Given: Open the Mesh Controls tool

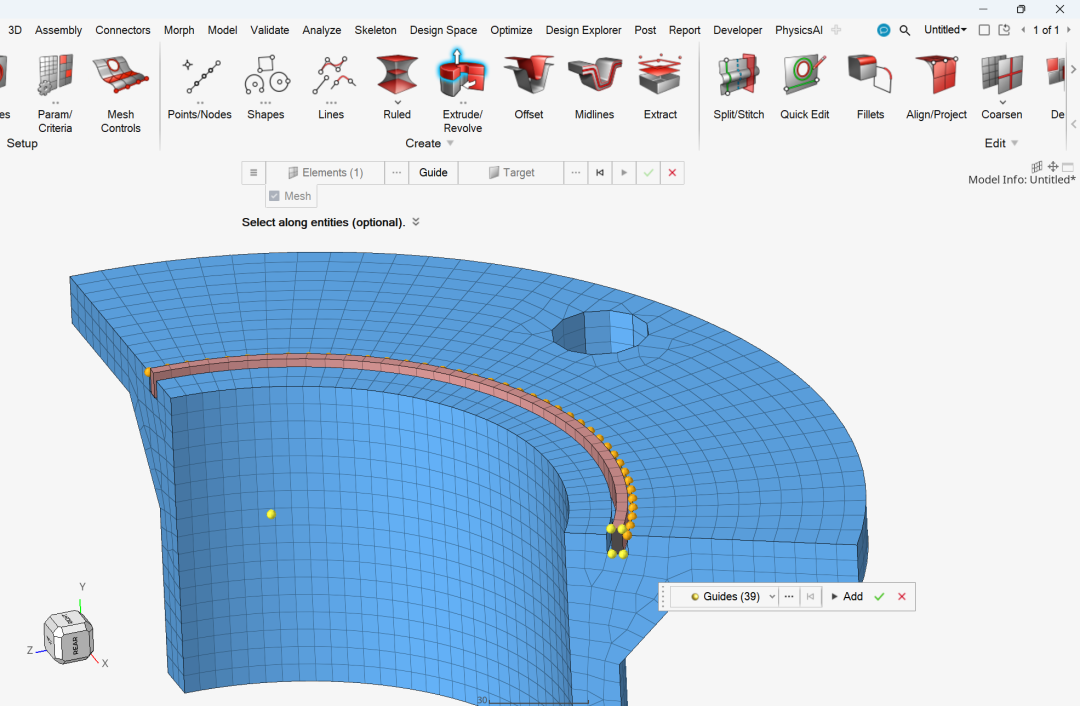Looking at the screenshot, I should click(x=120, y=78).
